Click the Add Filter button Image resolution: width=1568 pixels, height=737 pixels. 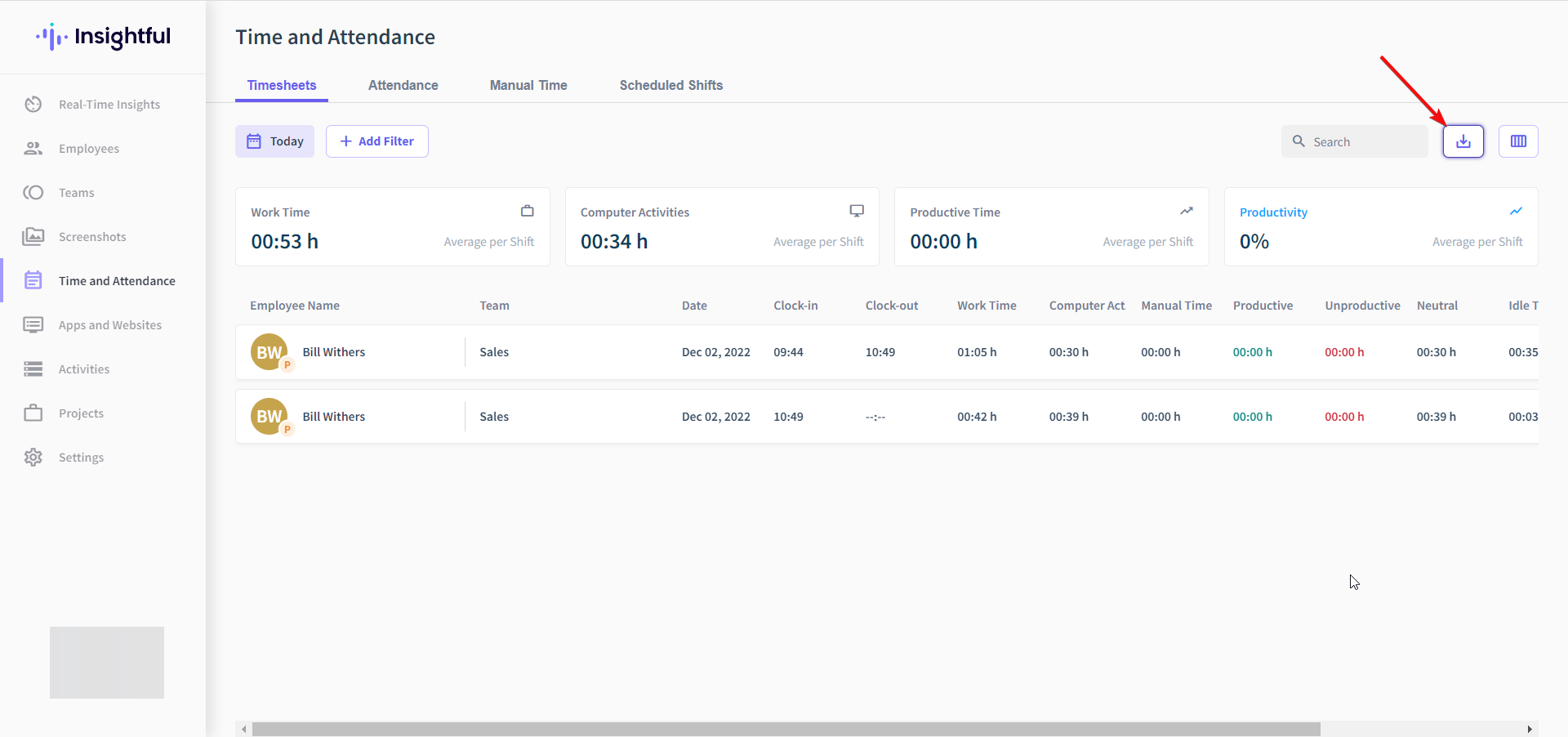click(x=377, y=141)
